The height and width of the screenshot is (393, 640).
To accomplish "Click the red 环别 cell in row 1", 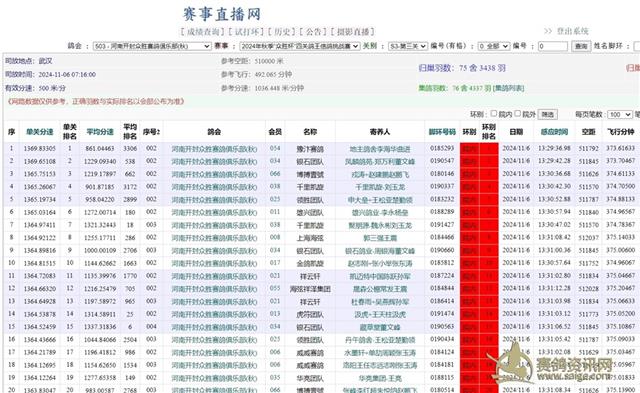I will point(469,149).
